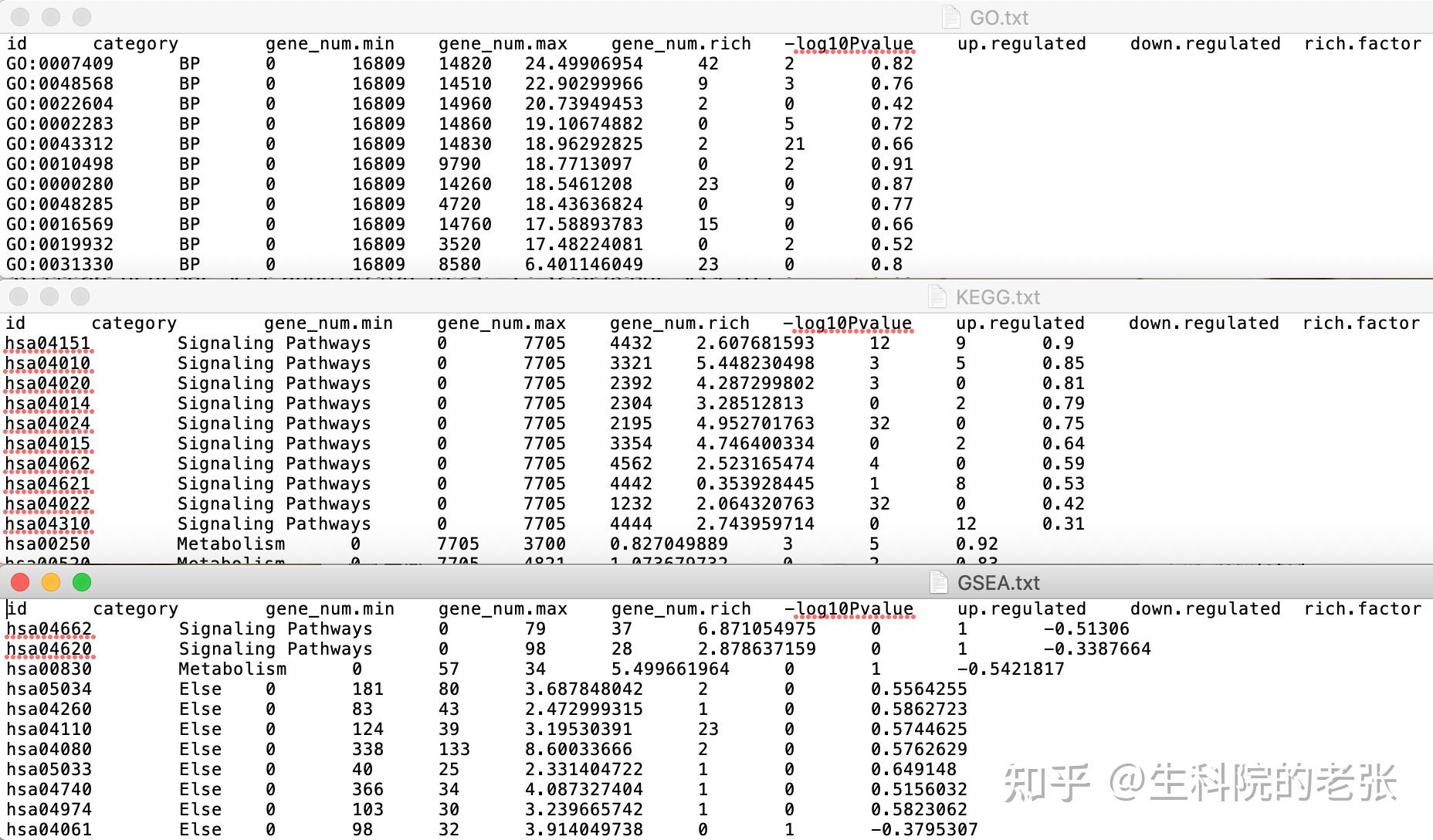
Task: Click hsa00830 in GSEA.txt
Action: click(49, 669)
